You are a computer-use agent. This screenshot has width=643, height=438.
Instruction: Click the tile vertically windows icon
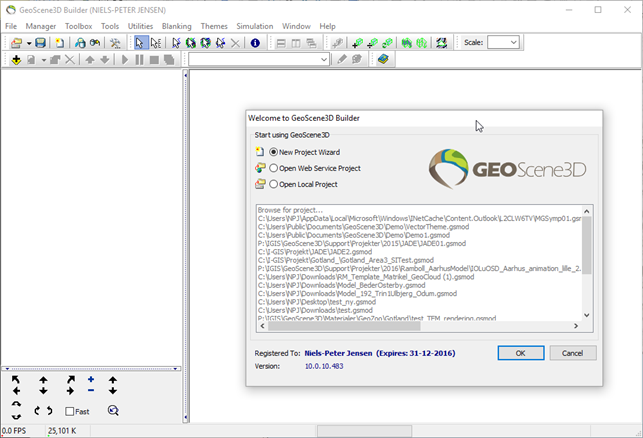click(x=296, y=43)
